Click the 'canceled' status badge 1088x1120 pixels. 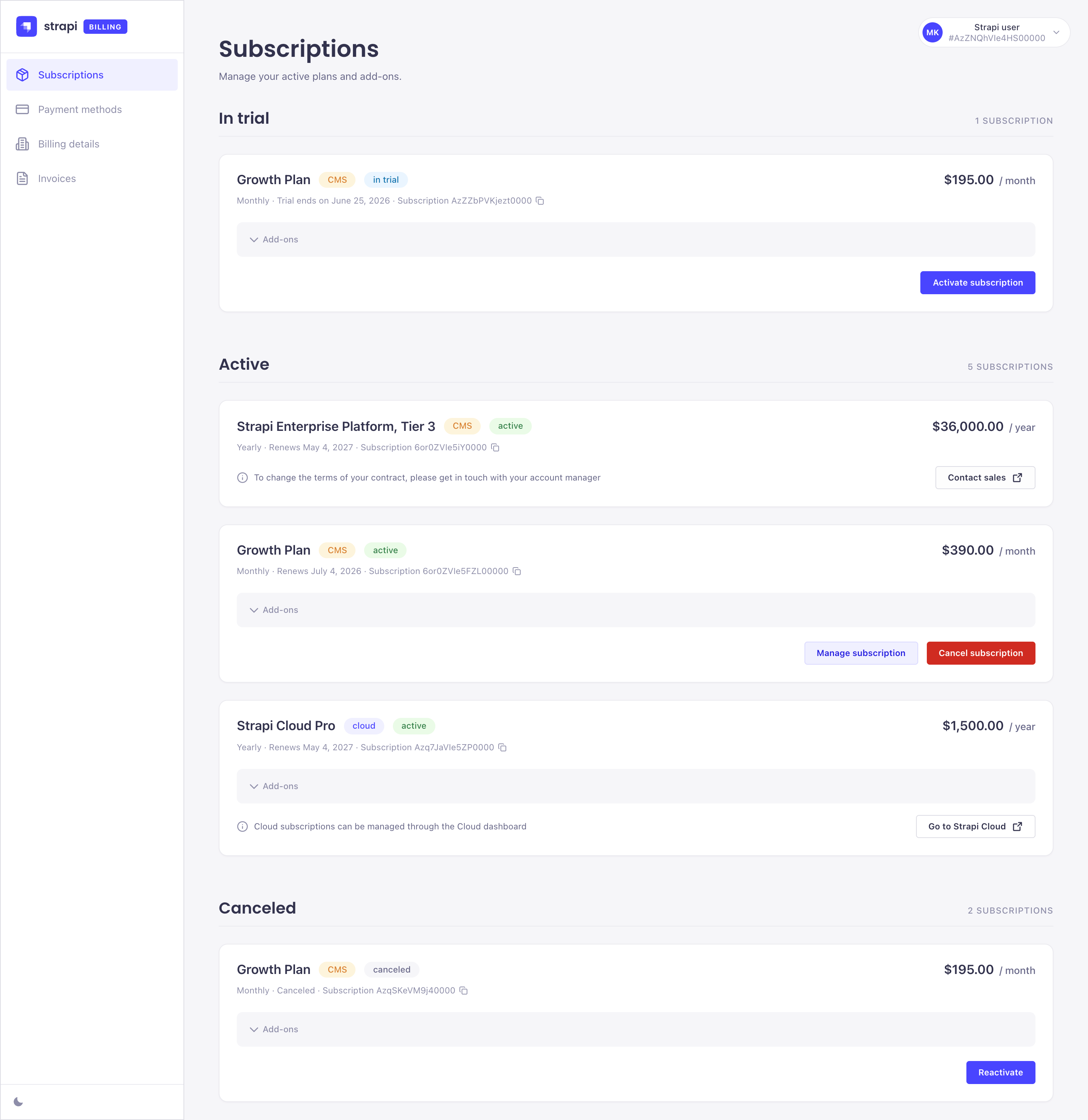[x=392, y=970]
